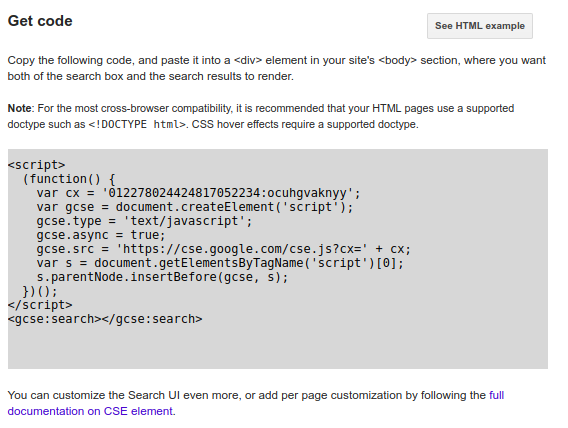Click the <!DOCTYPE html> inline code text
This screenshot has width=568, height=428.
[137, 124]
